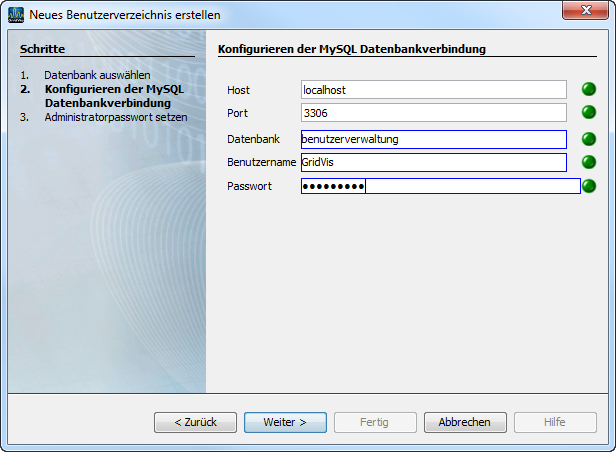Click the green status light next to Benutzername
The height and width of the screenshot is (452, 616).
[588, 162]
